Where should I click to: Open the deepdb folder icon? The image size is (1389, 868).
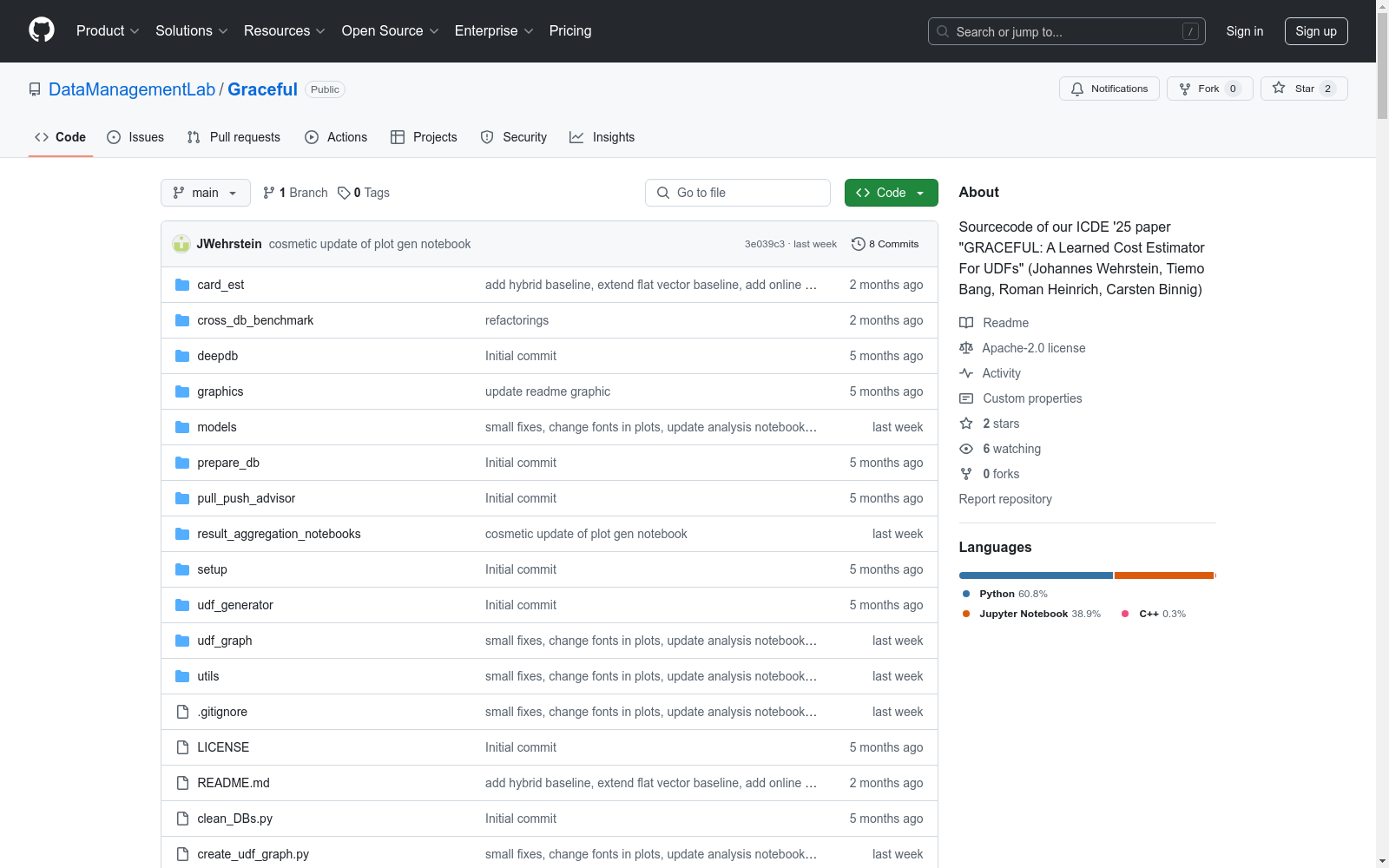coord(182,356)
